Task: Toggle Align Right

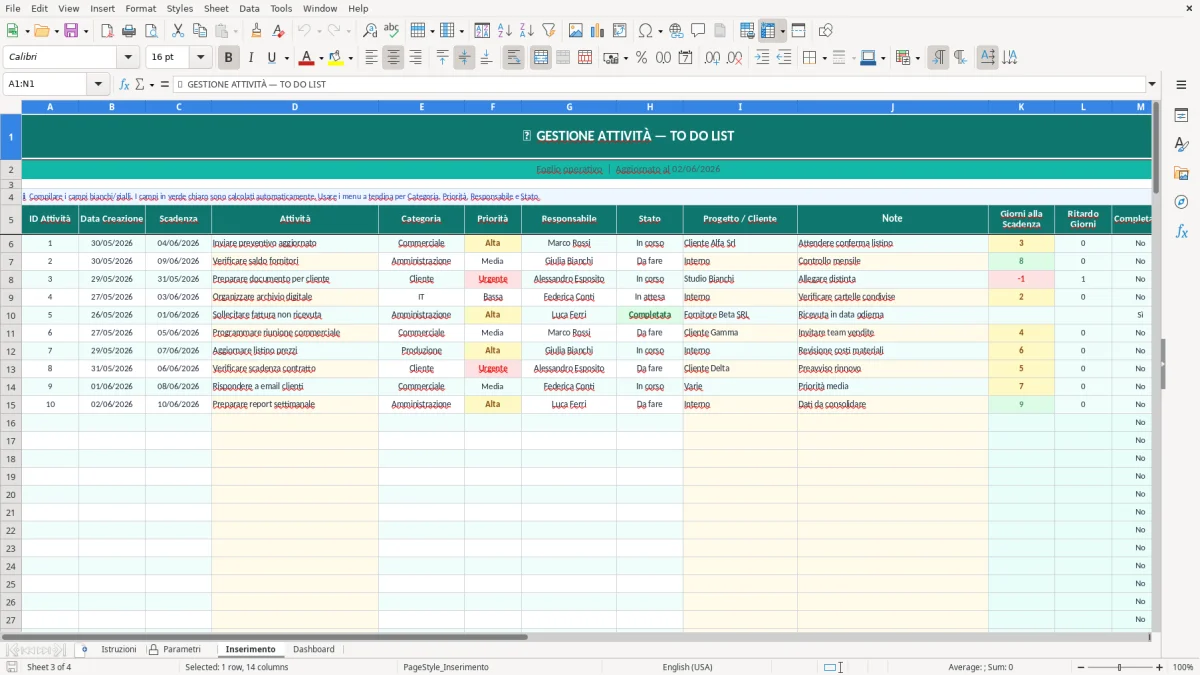Action: pyautogui.click(x=415, y=58)
